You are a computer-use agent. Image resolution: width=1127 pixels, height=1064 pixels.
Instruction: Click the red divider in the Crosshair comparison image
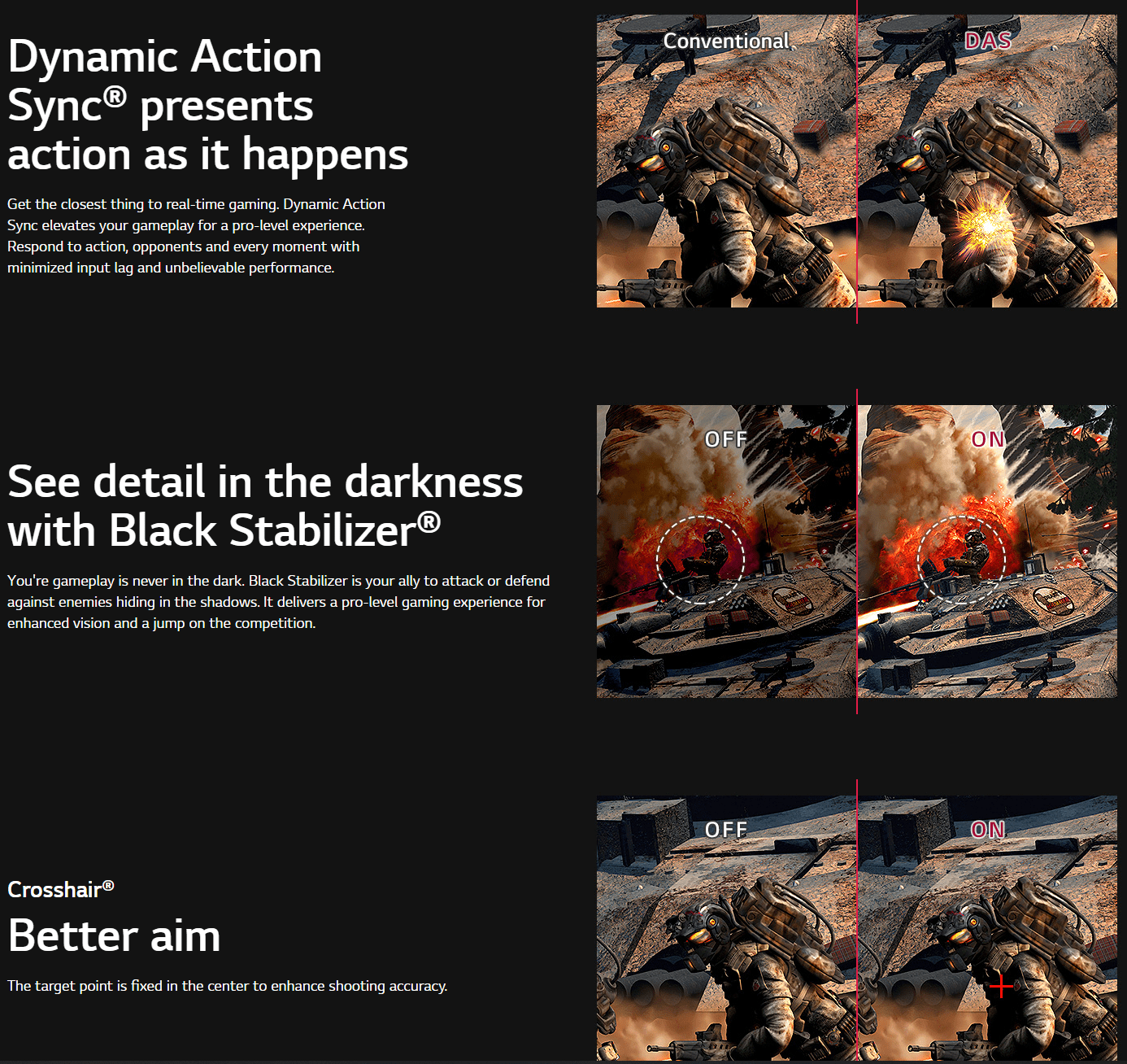pyautogui.click(x=857, y=927)
